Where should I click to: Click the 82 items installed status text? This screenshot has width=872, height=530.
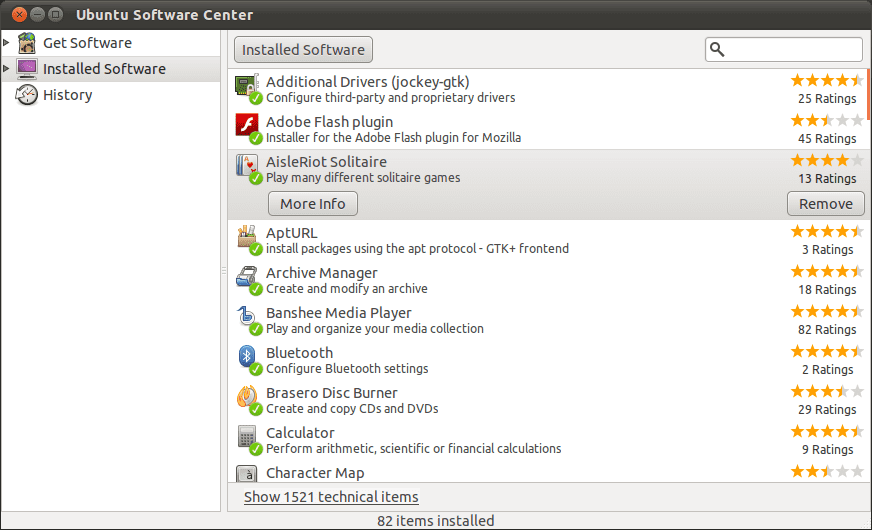tap(435, 521)
